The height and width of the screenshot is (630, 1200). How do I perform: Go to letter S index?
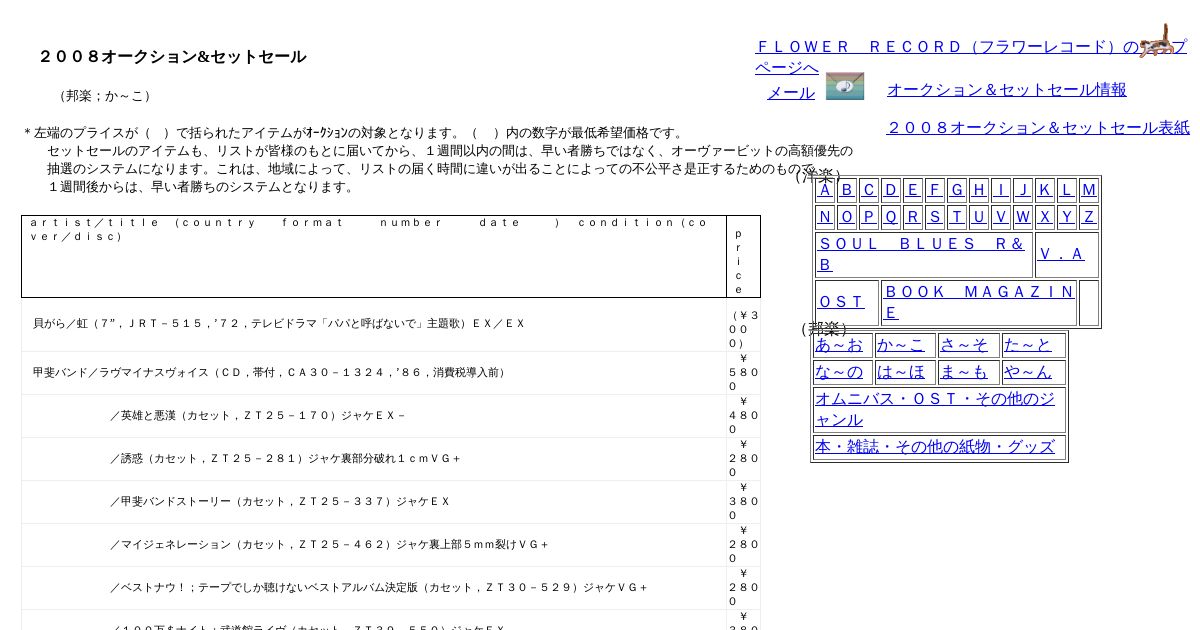pos(935,217)
